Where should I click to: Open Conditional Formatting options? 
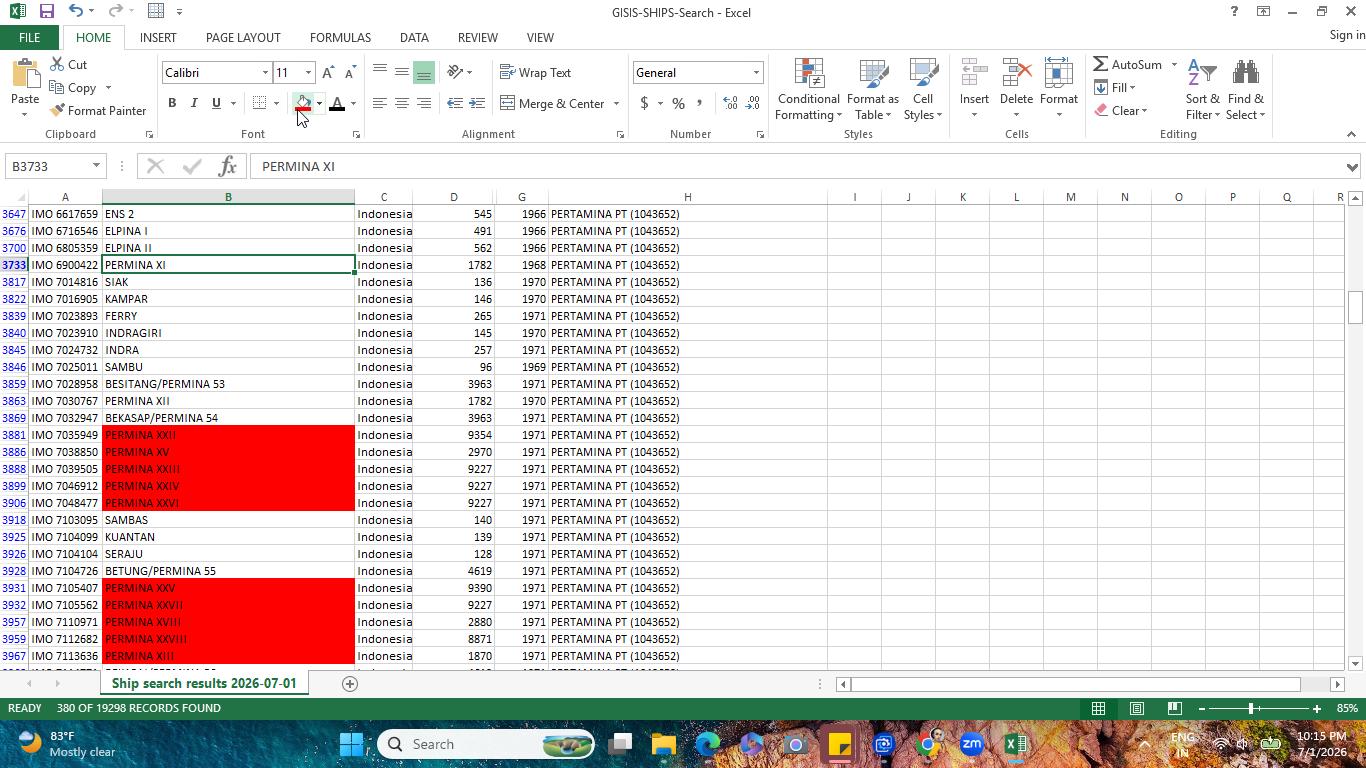click(808, 90)
